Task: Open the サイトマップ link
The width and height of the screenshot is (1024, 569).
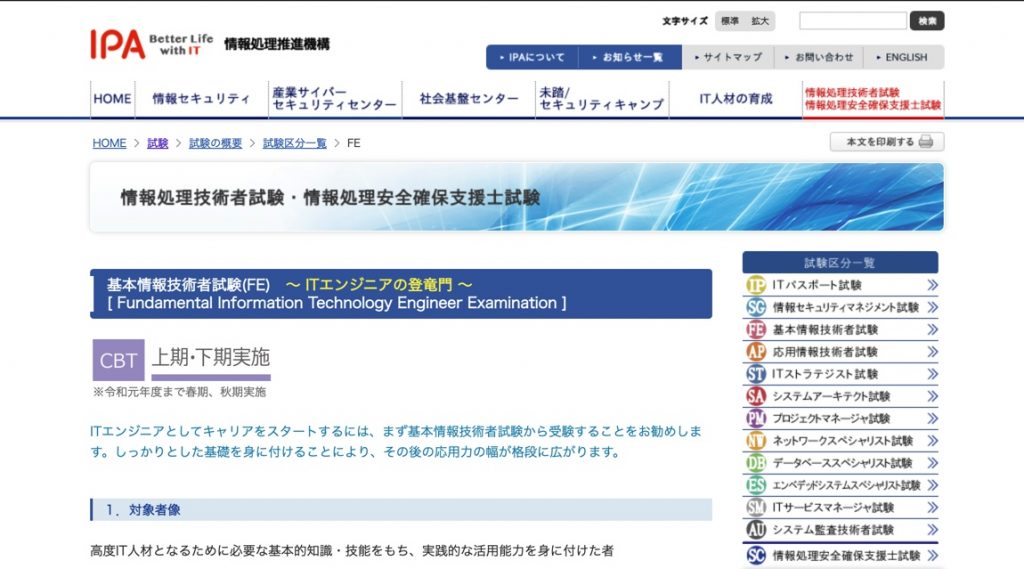Action: (x=728, y=57)
